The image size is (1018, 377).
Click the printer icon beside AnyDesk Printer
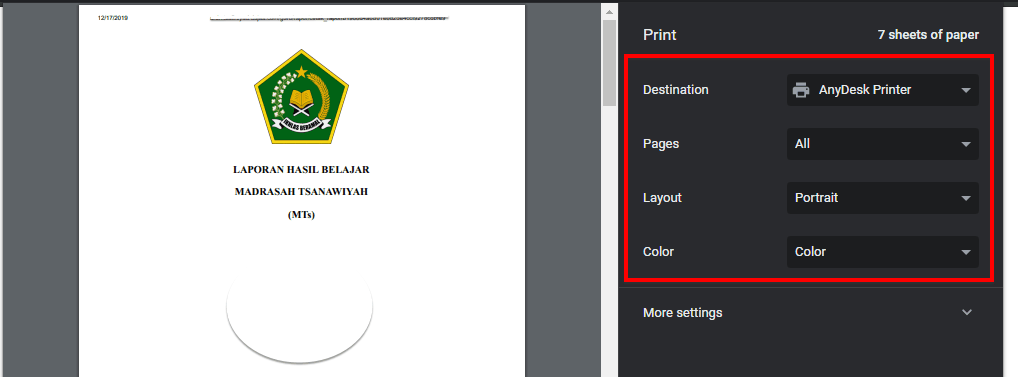801,90
